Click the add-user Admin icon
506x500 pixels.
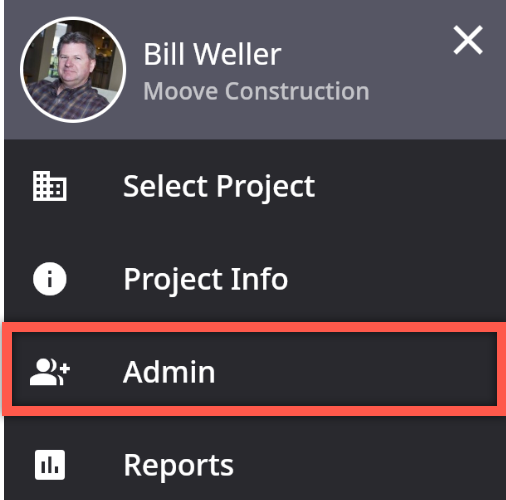[x=50, y=372]
